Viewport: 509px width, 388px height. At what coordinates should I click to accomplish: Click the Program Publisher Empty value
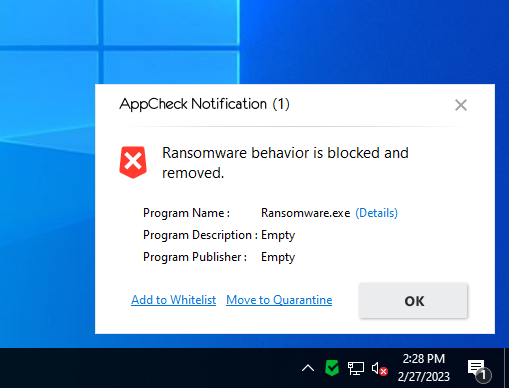pyautogui.click(x=278, y=257)
